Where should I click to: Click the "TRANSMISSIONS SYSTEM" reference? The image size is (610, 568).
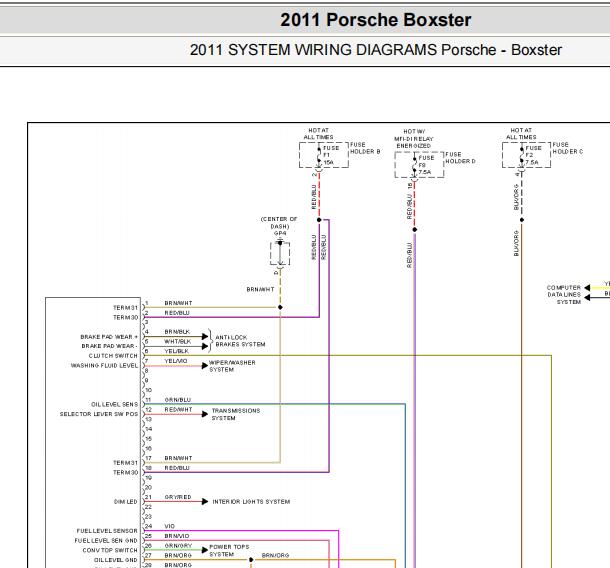pyautogui.click(x=236, y=414)
